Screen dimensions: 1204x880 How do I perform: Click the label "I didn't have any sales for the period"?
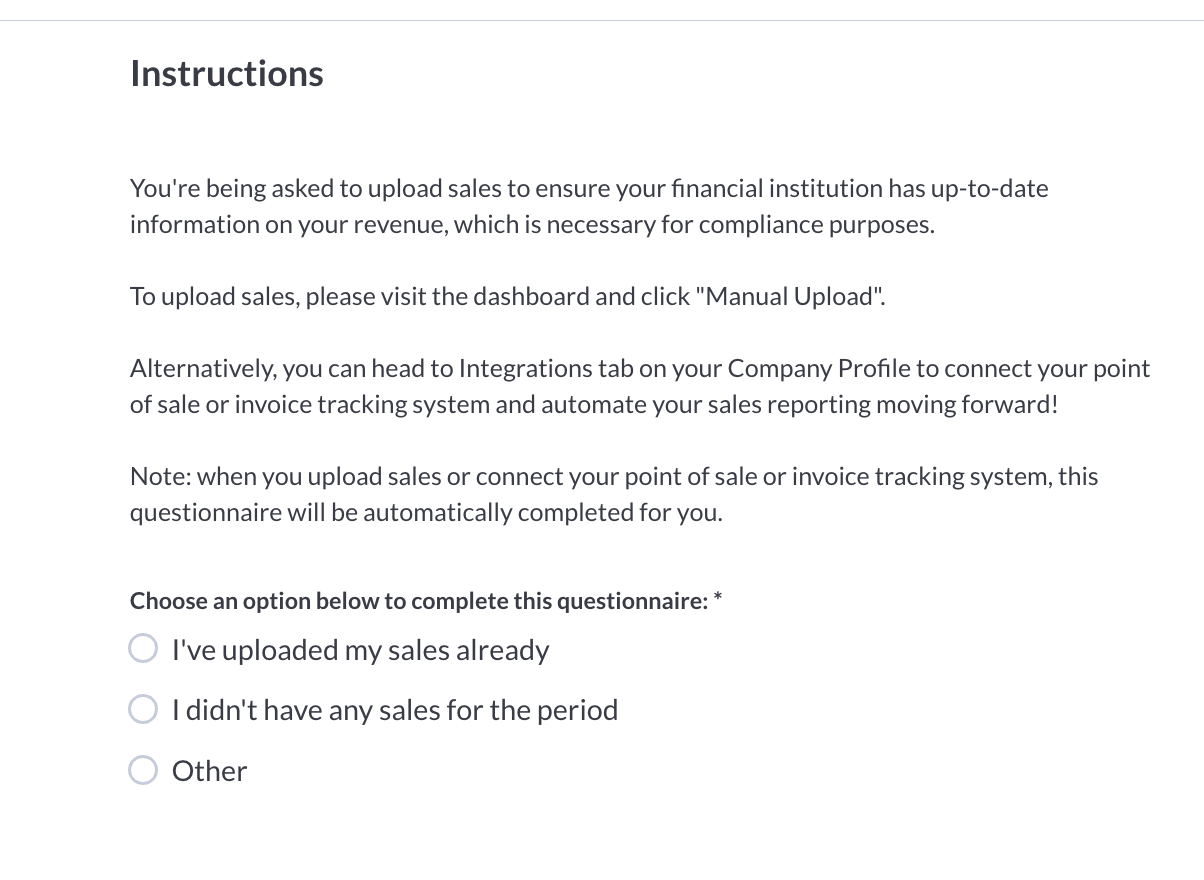395,709
